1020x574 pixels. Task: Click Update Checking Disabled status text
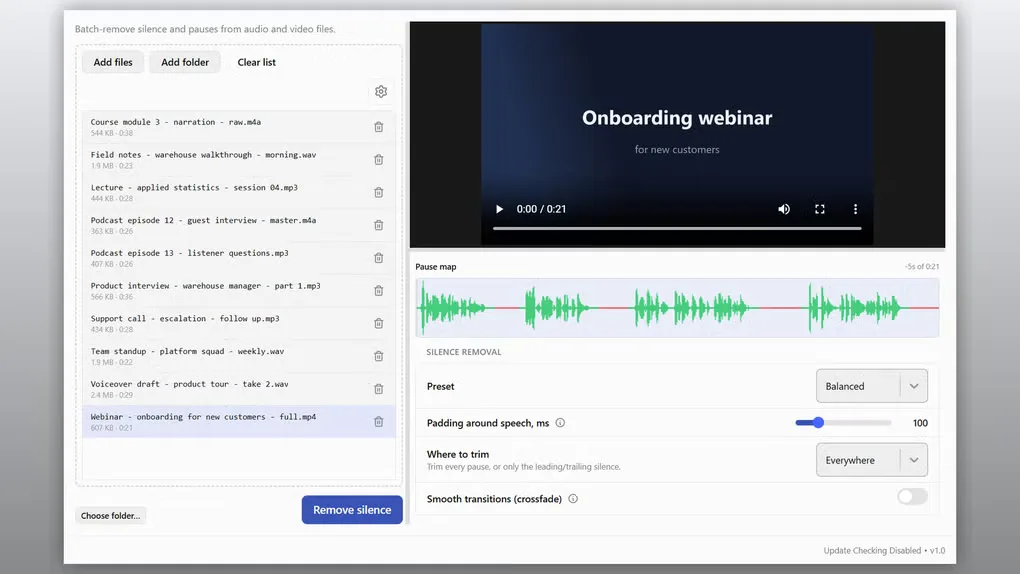point(872,551)
